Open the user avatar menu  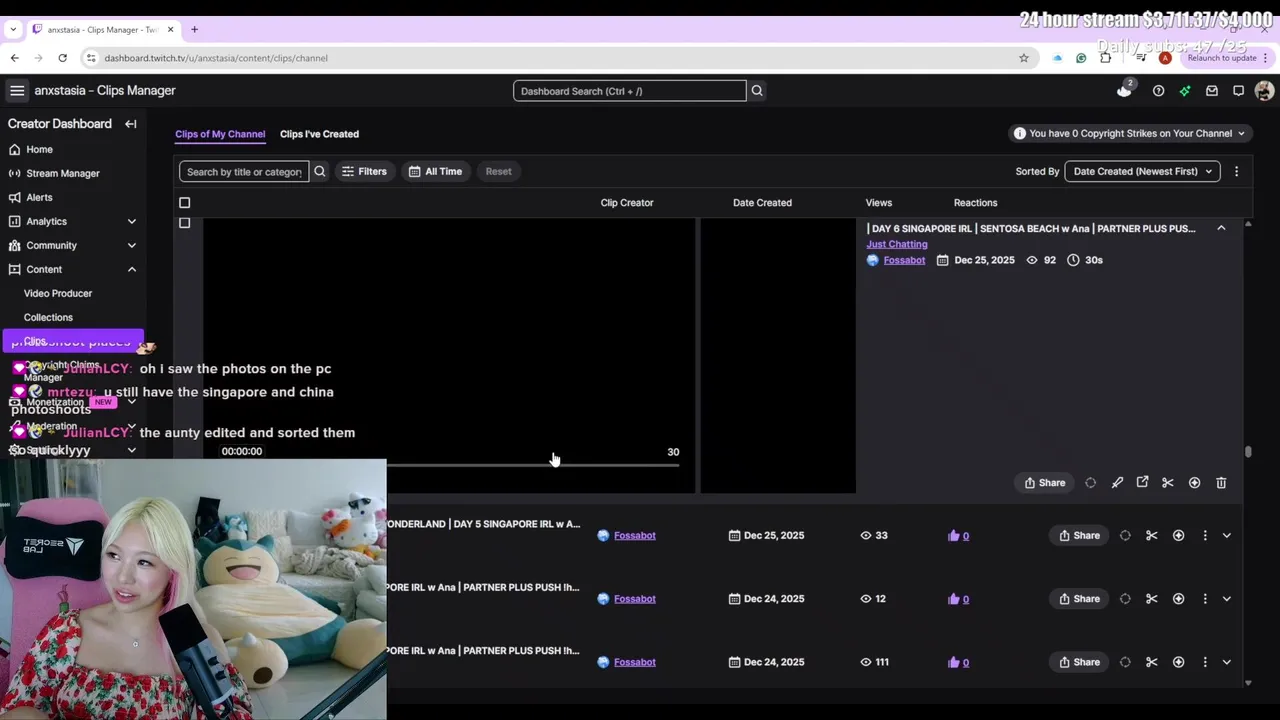[1264, 91]
